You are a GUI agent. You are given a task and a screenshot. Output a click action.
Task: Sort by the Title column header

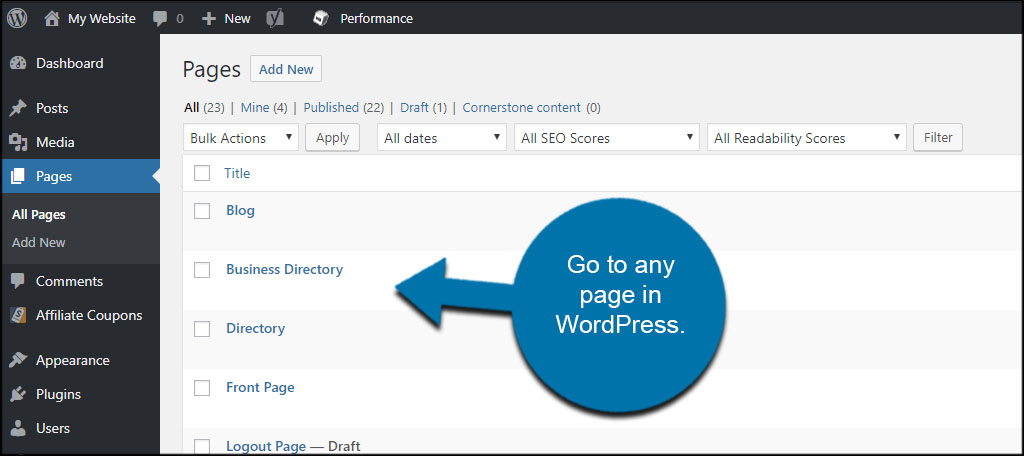[x=237, y=173]
